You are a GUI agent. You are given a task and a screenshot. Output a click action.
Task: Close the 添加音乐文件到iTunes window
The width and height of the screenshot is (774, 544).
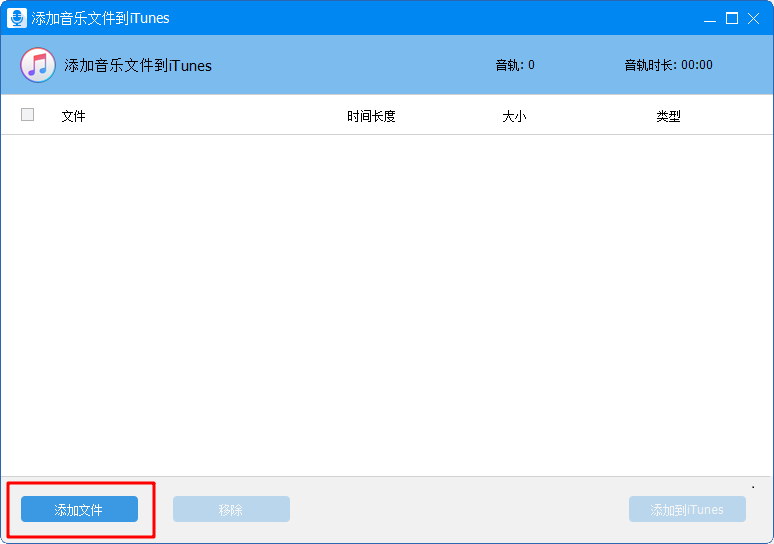[753, 19]
